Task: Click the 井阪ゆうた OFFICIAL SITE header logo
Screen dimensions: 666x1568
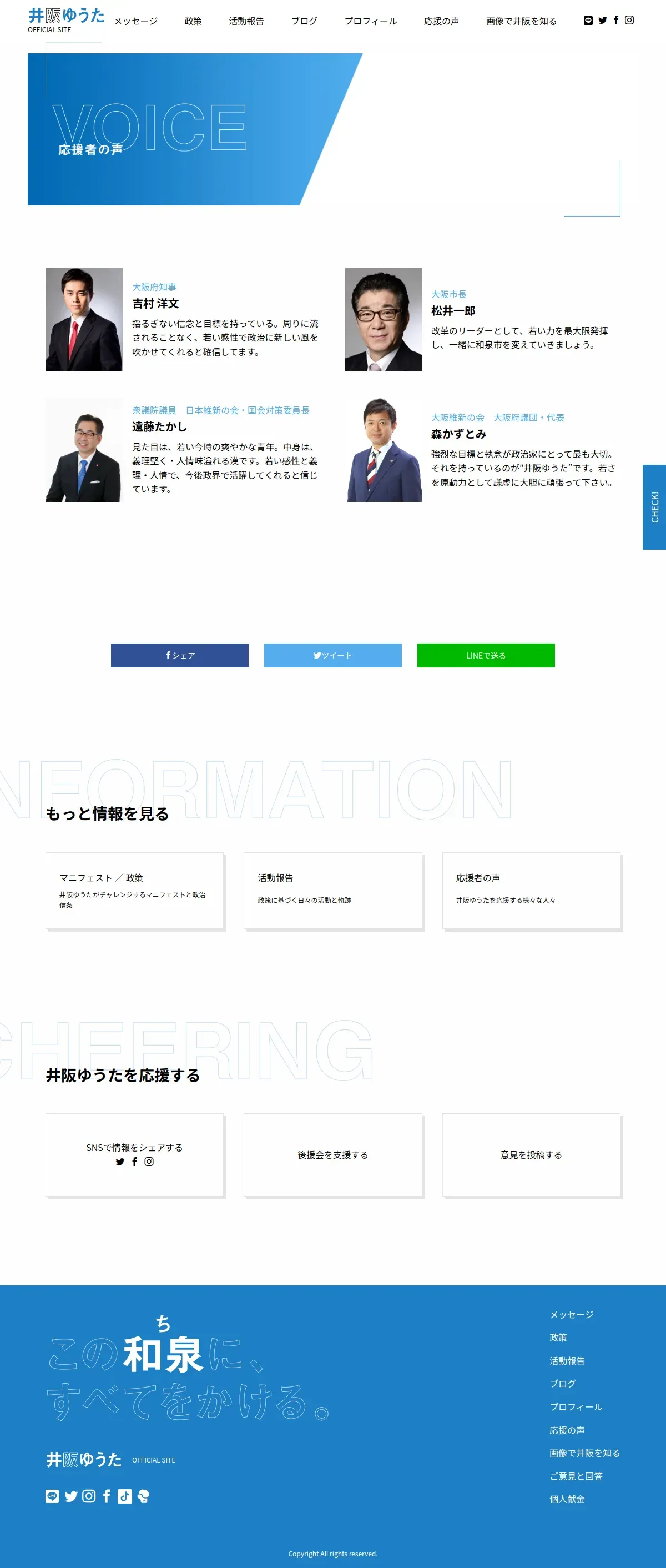Action: click(65, 20)
